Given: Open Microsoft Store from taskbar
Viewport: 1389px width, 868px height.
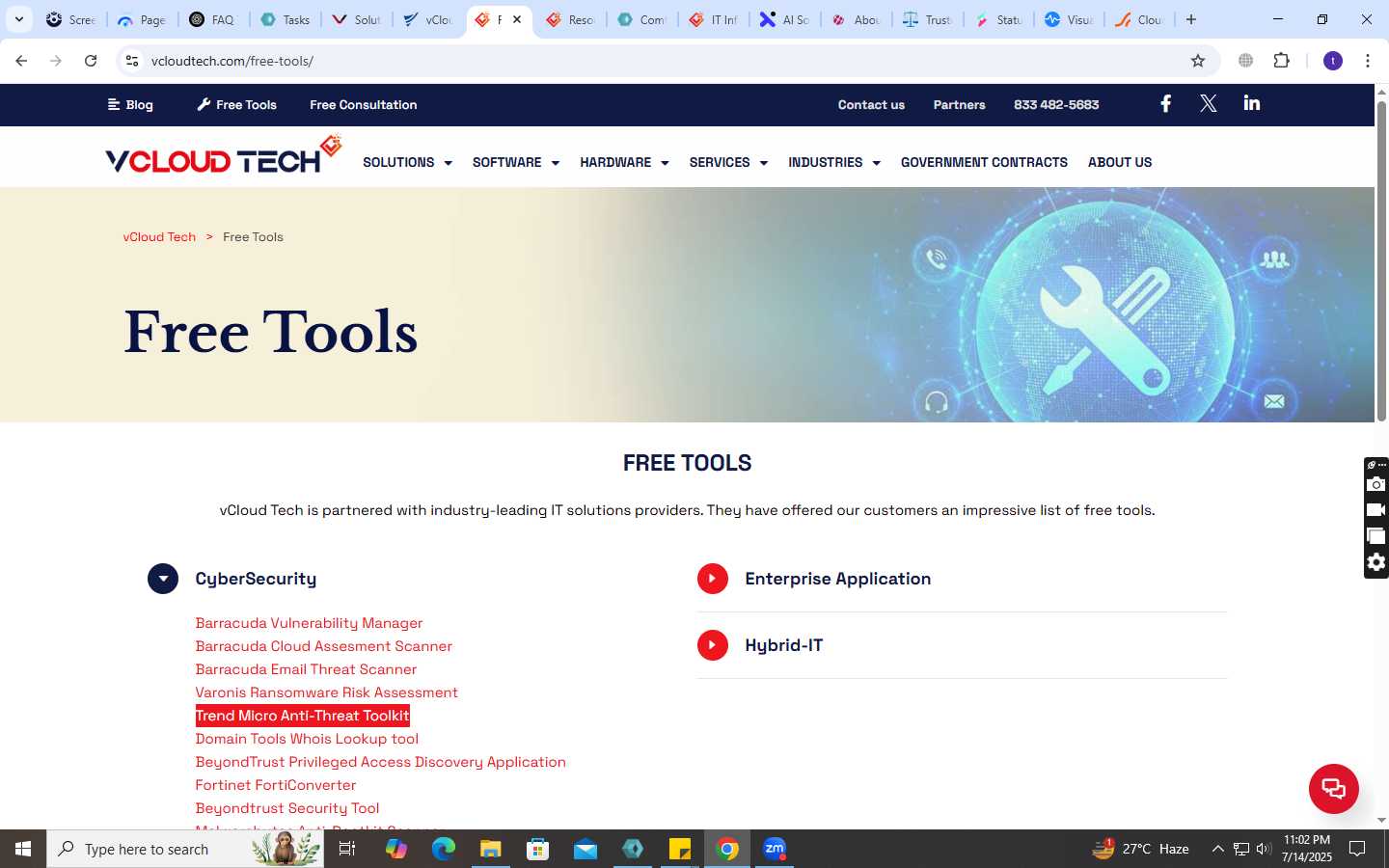Looking at the screenshot, I should pyautogui.click(x=538, y=849).
